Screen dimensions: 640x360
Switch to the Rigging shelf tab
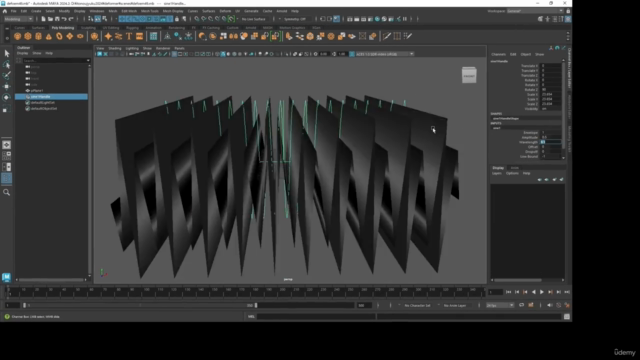click(x=132, y=28)
